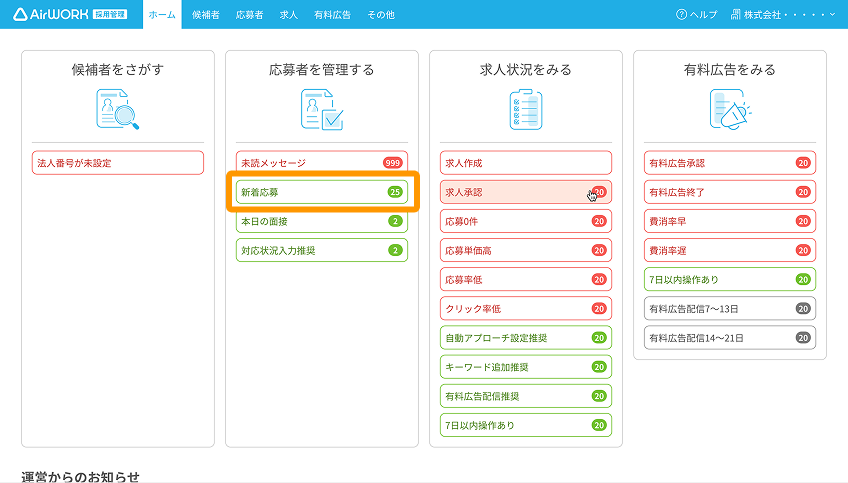Open 費消率遅 list
Viewport: 848px width, 483px height.
point(730,250)
